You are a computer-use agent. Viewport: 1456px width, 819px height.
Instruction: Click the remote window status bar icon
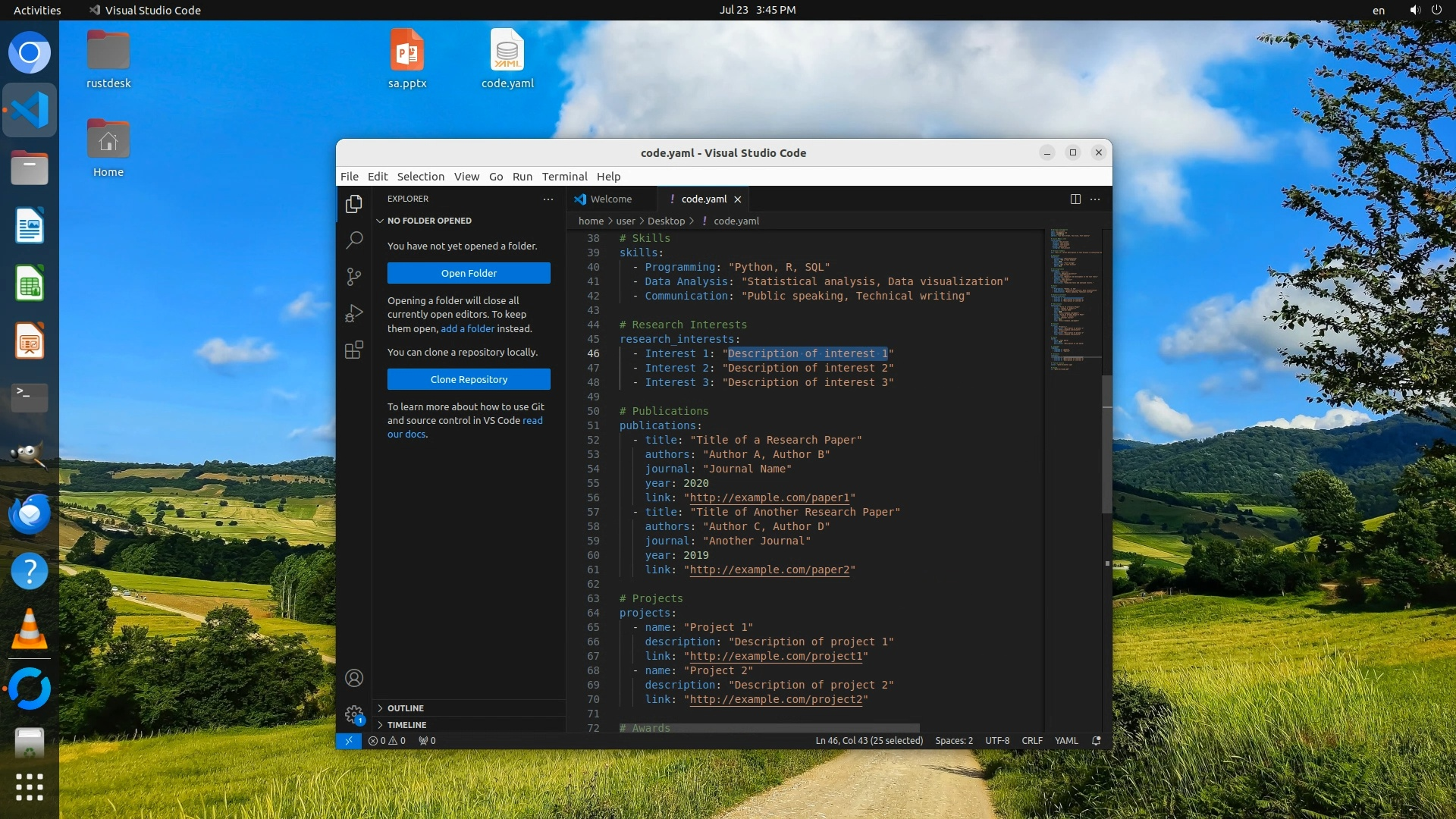click(348, 741)
